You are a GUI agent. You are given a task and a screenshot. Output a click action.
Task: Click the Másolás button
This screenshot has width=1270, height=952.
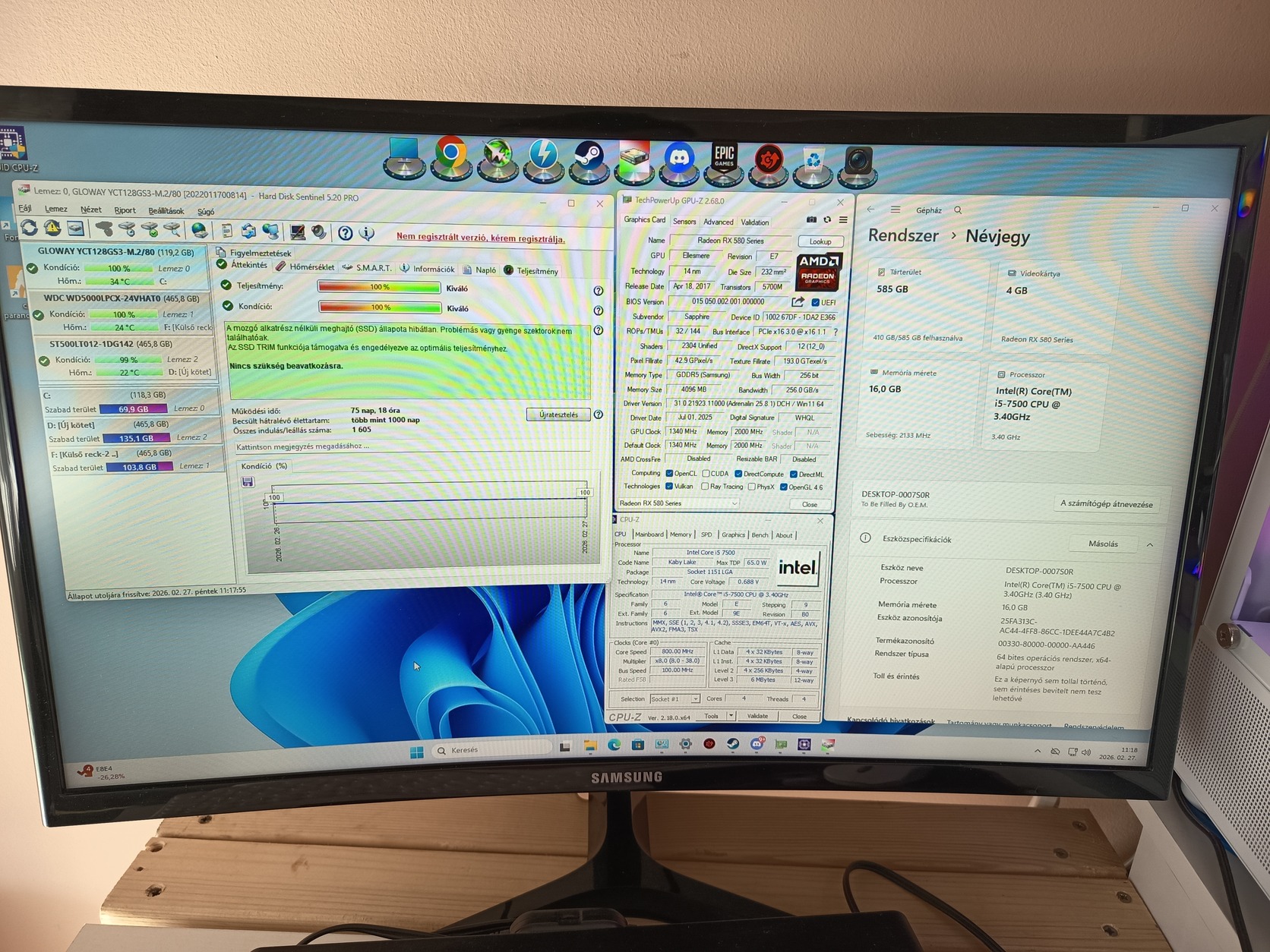1103,544
